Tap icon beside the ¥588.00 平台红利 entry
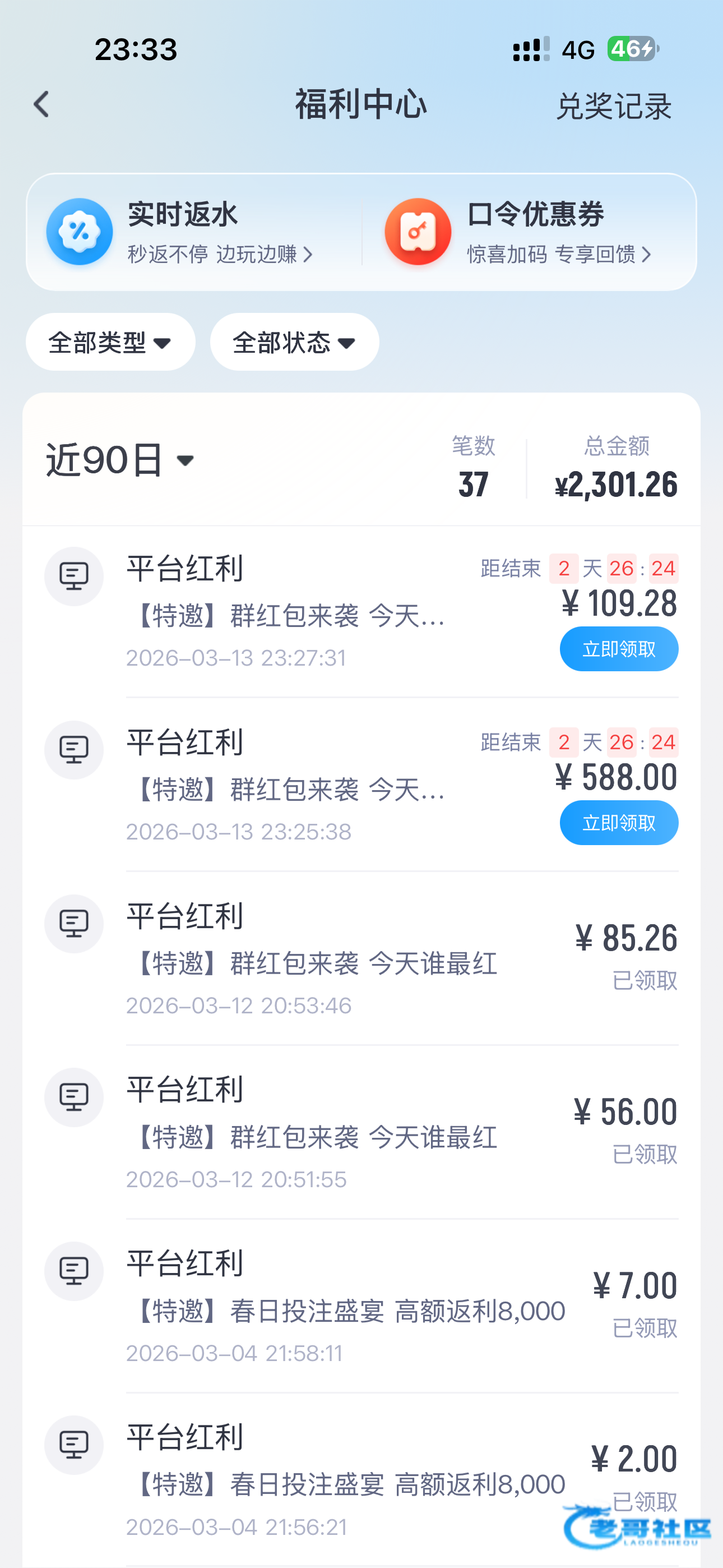 pyautogui.click(x=73, y=750)
